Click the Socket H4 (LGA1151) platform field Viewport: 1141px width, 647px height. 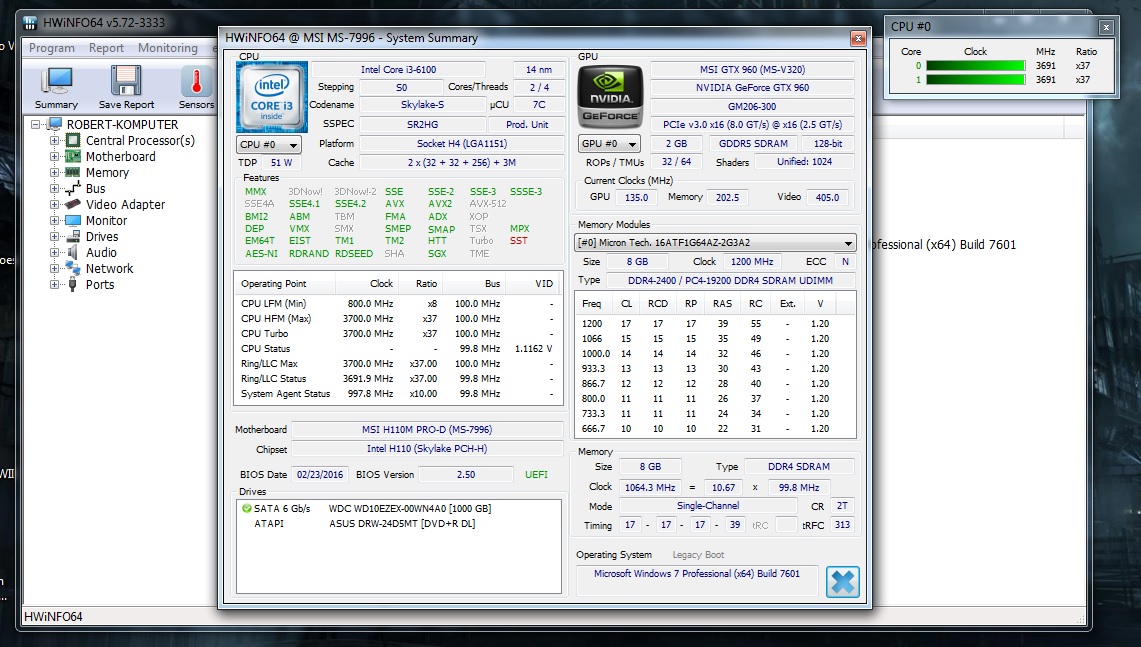(x=461, y=143)
